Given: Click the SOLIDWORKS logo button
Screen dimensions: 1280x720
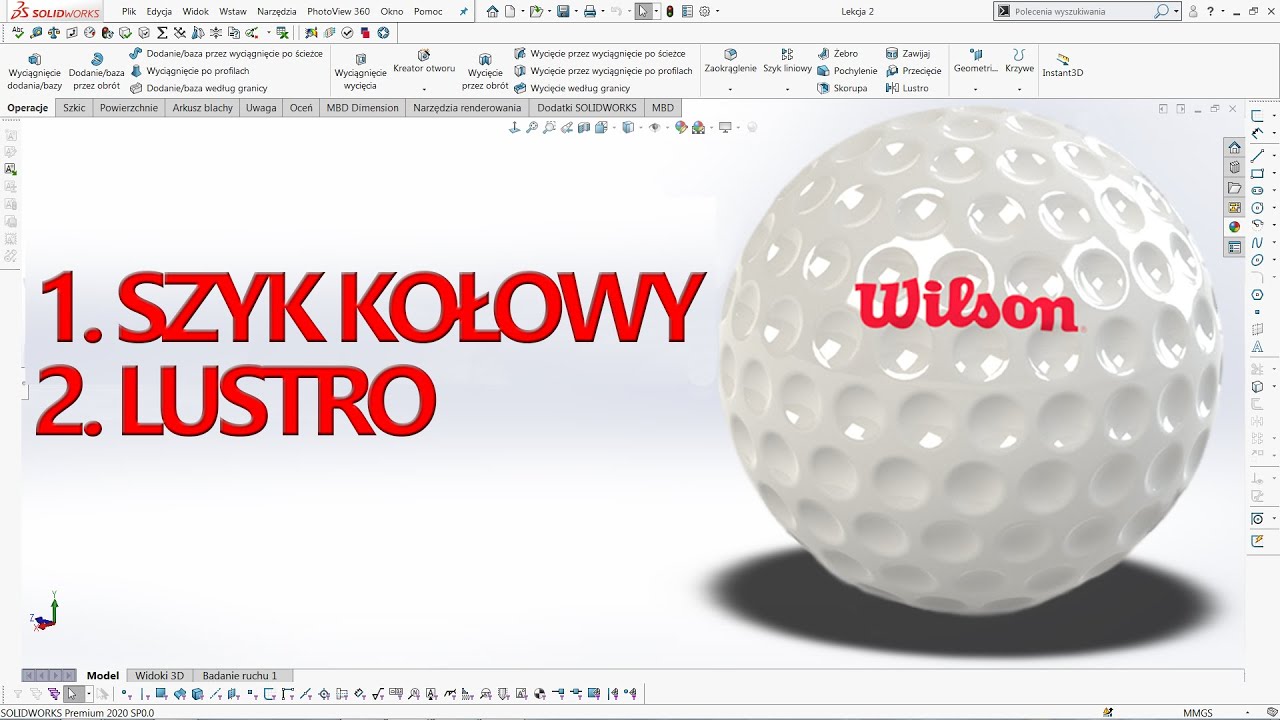Looking at the screenshot, I should 53,12.
